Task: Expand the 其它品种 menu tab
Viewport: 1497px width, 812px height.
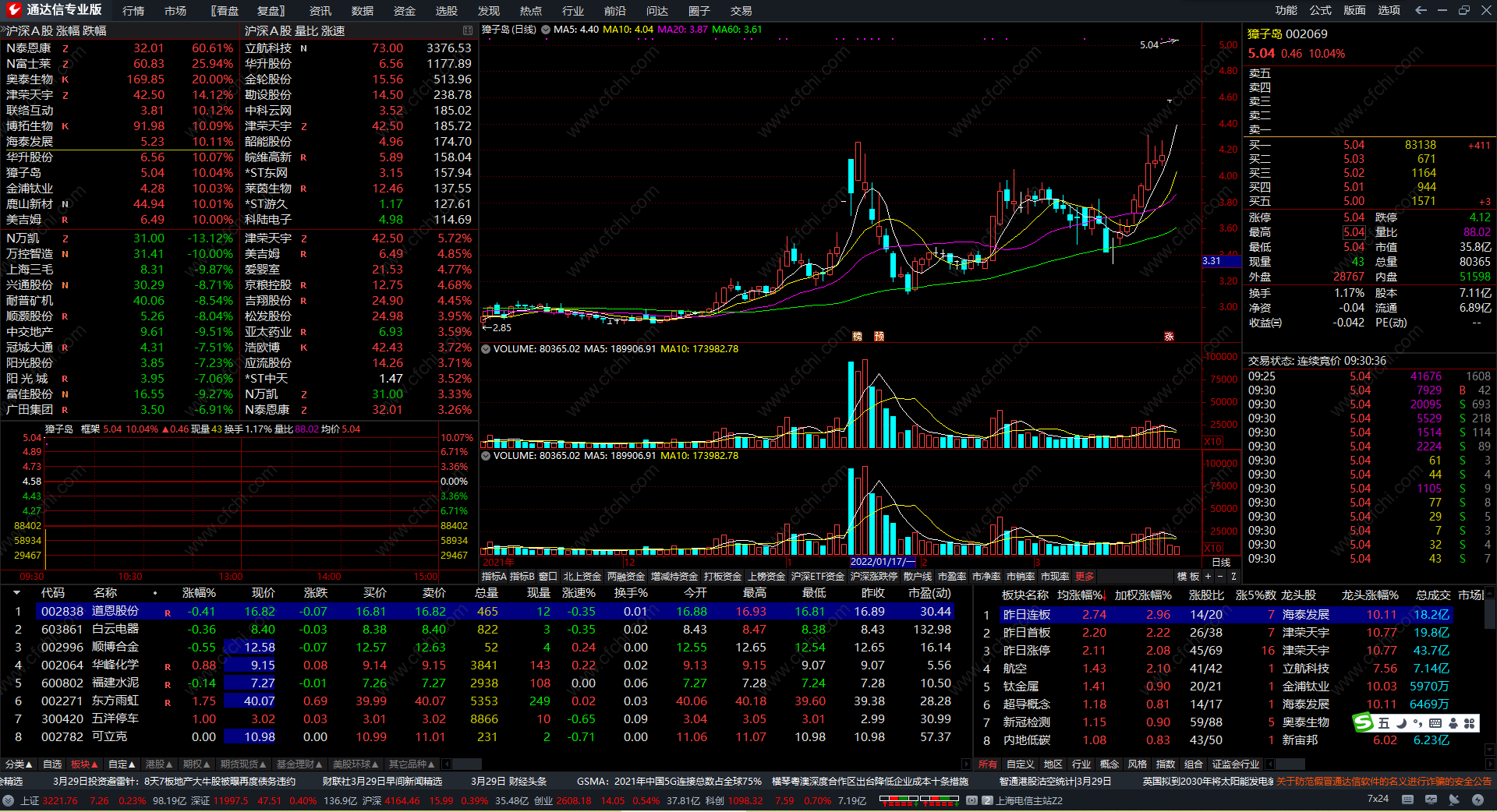Action: (x=412, y=764)
